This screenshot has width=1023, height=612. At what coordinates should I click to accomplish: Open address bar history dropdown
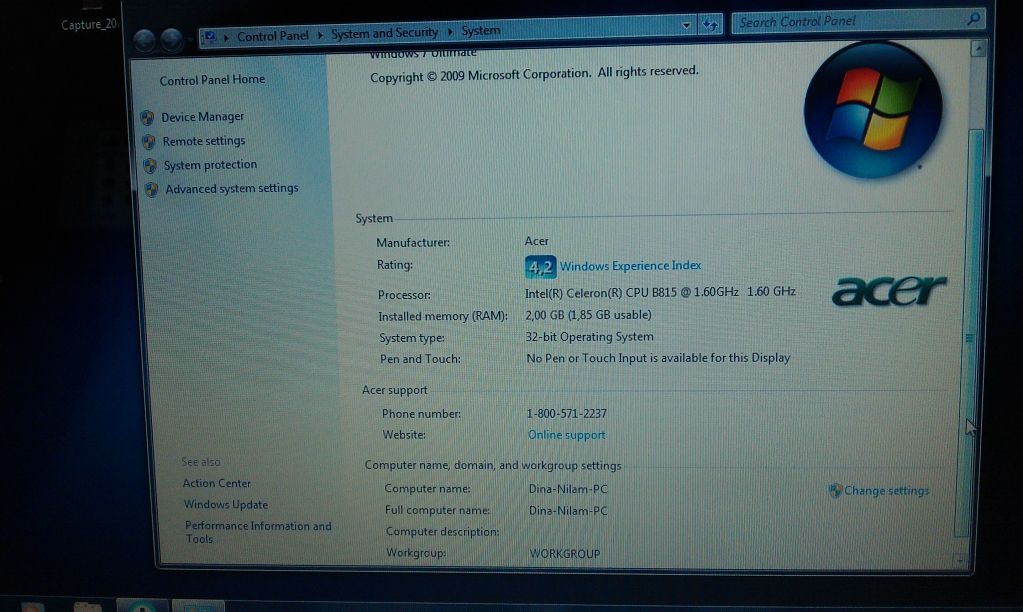(x=686, y=25)
